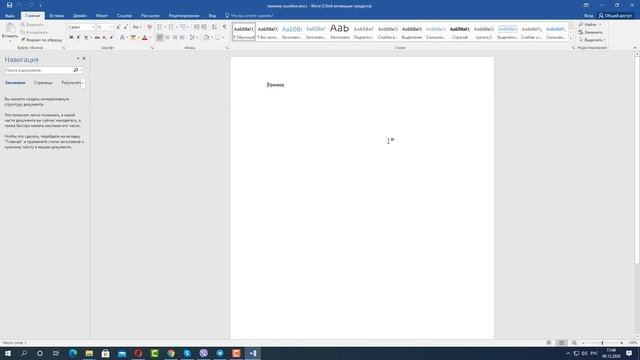Start a bulleted list
Image resolution: width=640 pixels, height=360 pixels.
pyautogui.click(x=160, y=27)
